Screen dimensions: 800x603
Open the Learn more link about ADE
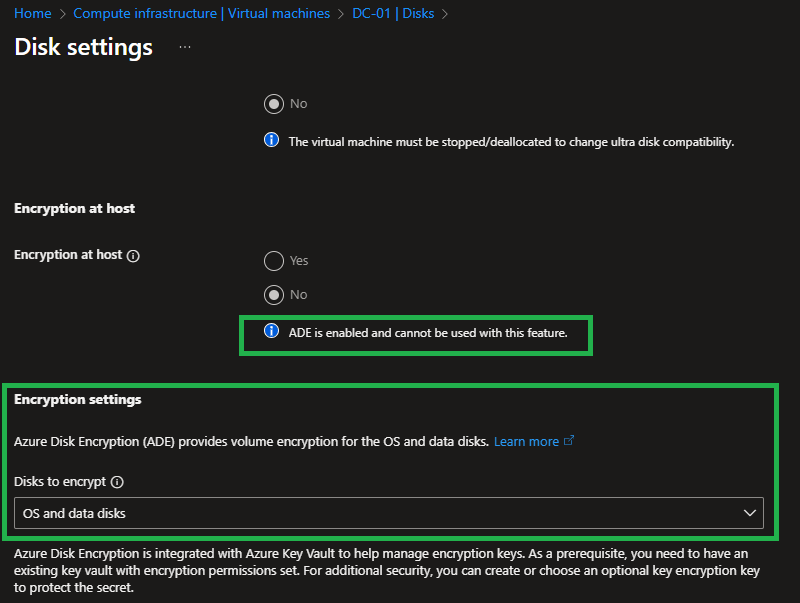point(526,441)
